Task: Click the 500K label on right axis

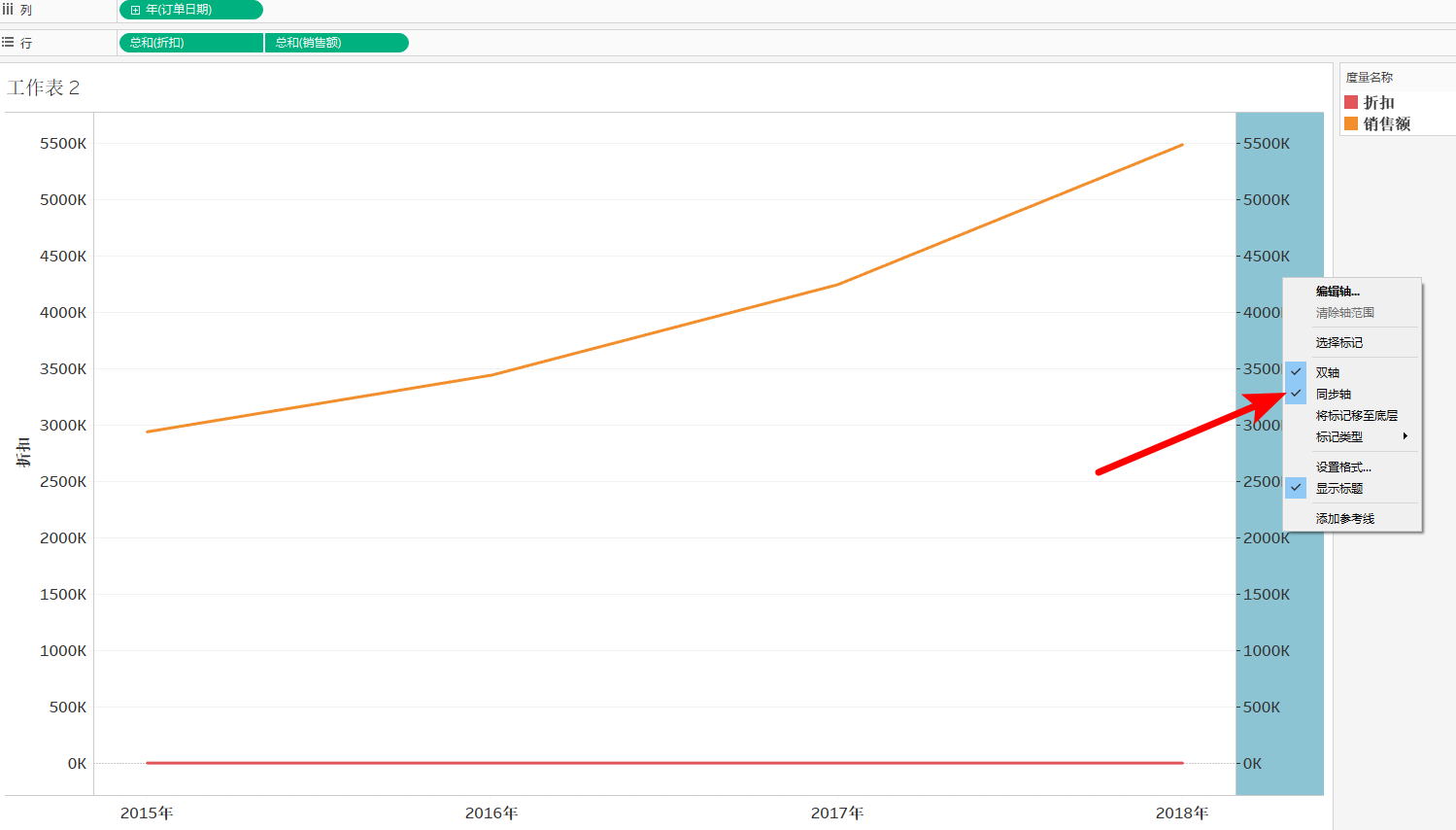Action: pos(1262,708)
